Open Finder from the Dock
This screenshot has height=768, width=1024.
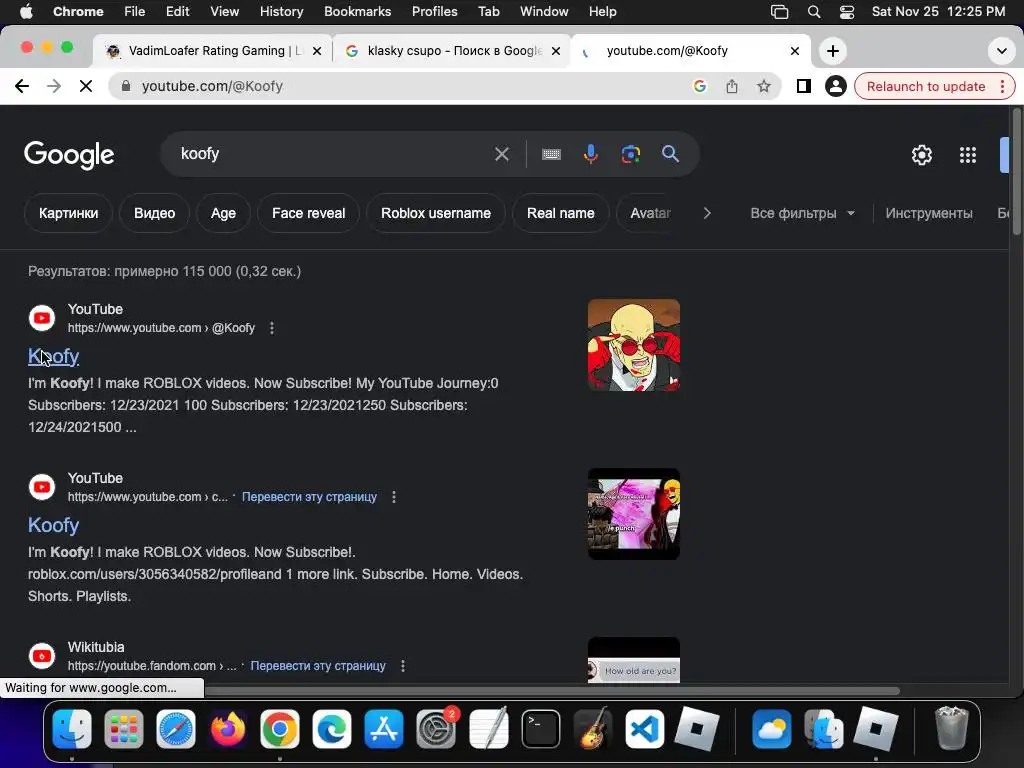pyautogui.click(x=72, y=729)
